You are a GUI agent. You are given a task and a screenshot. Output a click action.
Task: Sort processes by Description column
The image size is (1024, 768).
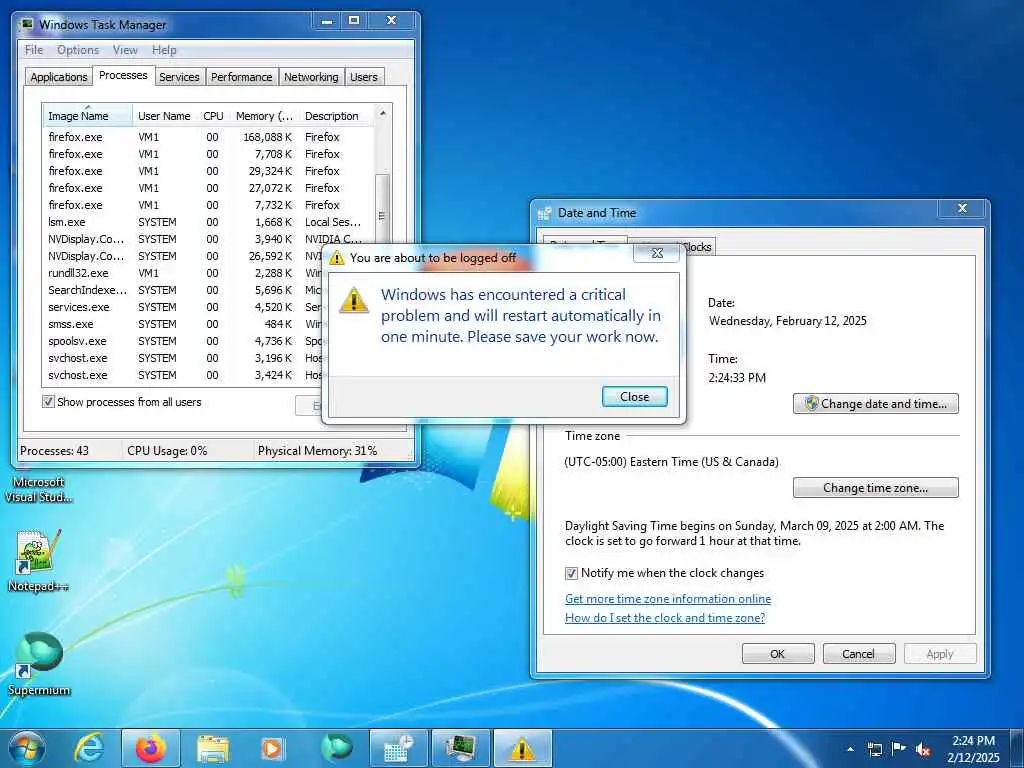pos(338,116)
